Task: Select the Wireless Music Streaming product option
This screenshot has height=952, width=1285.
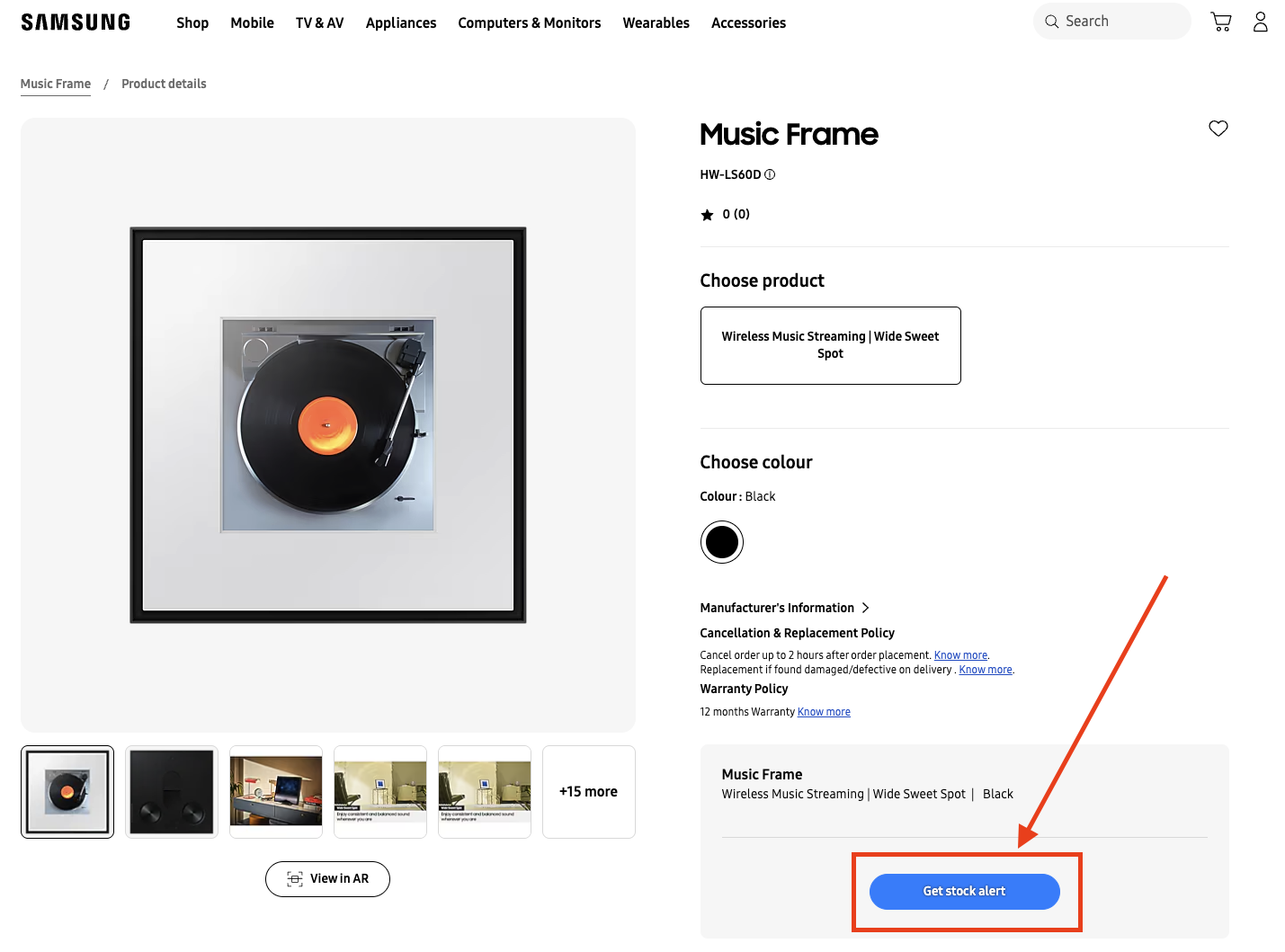Action: tap(830, 345)
